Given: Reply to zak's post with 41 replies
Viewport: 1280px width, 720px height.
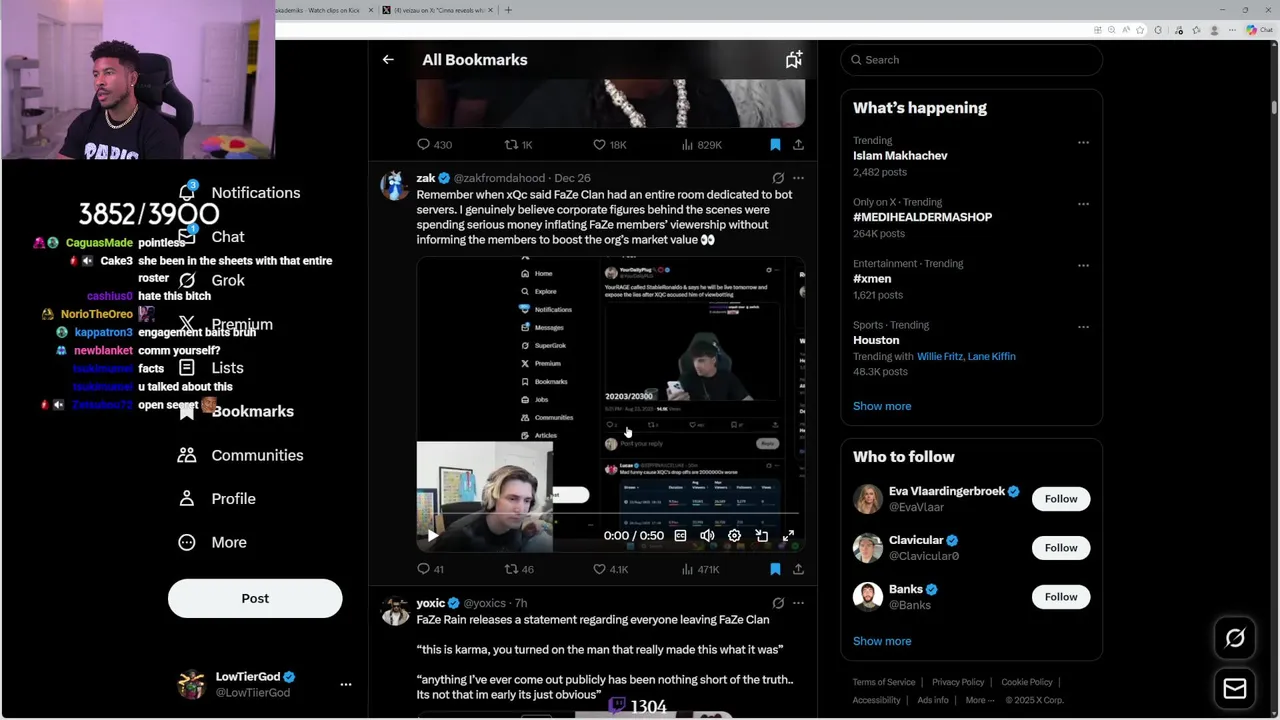Looking at the screenshot, I should tap(431, 569).
